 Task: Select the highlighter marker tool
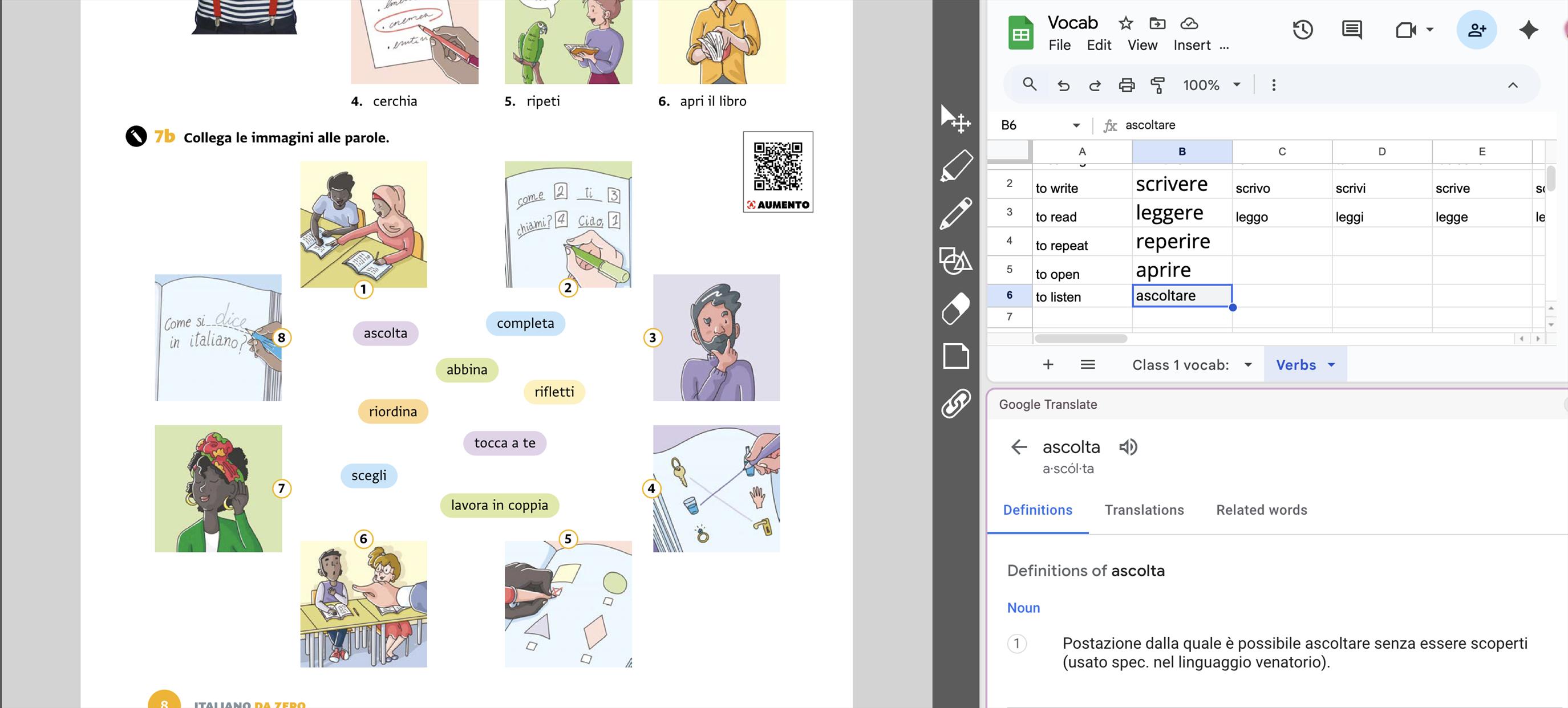tap(955, 165)
